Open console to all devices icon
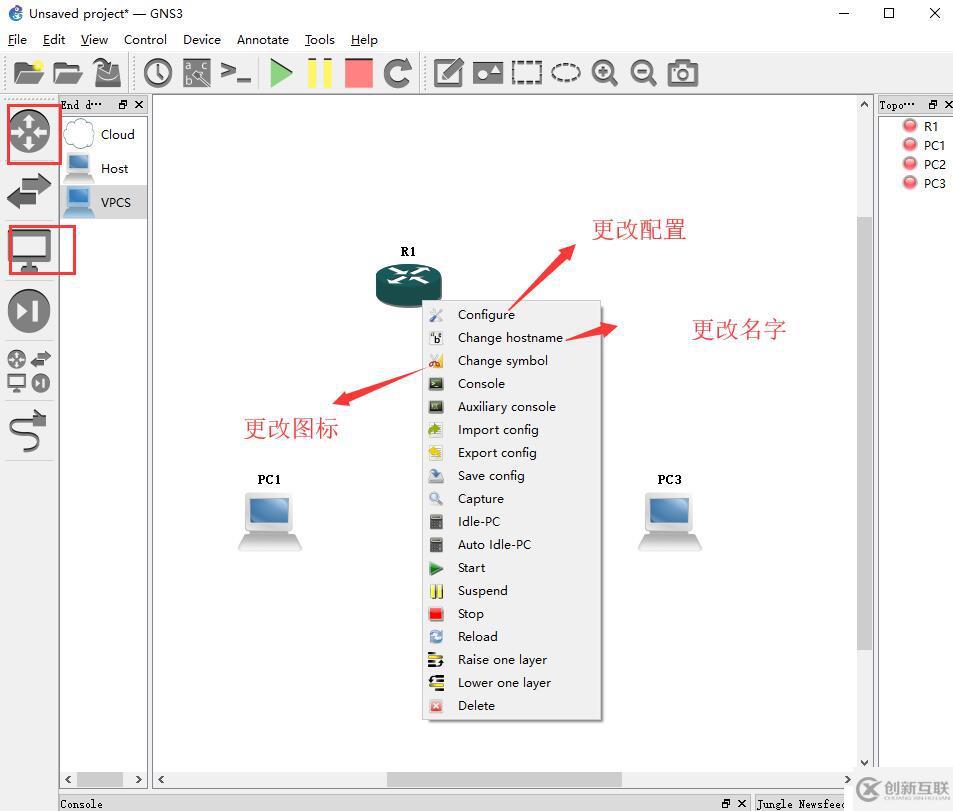Screen dimensions: 953x811 pyautogui.click(x=236, y=73)
